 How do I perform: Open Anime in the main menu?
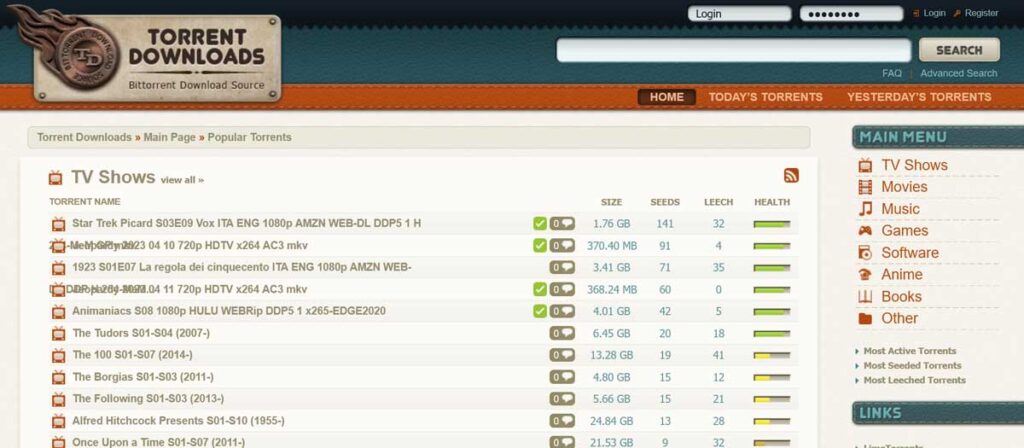902,274
